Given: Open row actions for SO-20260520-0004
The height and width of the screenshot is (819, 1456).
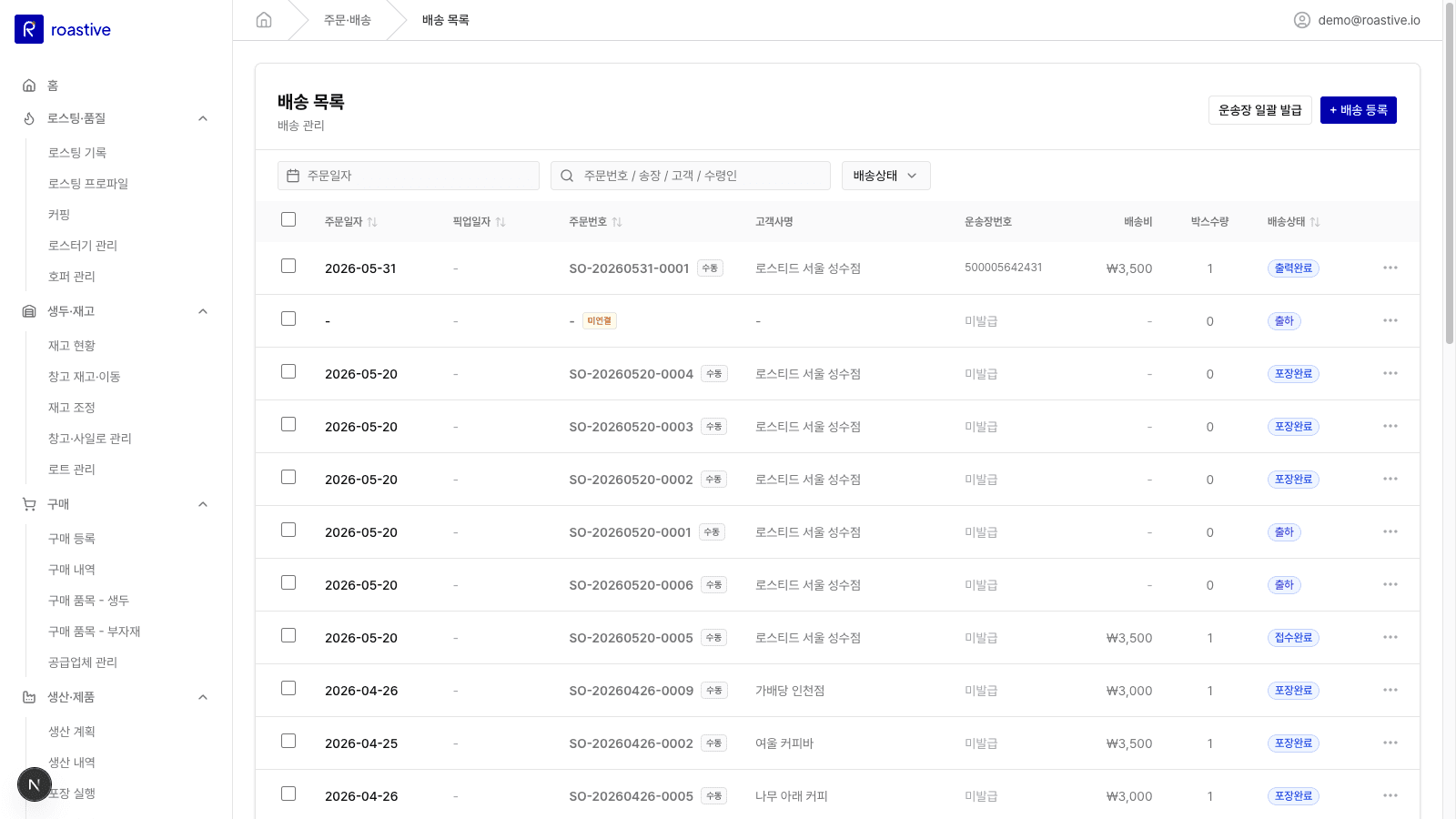Looking at the screenshot, I should click(1390, 373).
